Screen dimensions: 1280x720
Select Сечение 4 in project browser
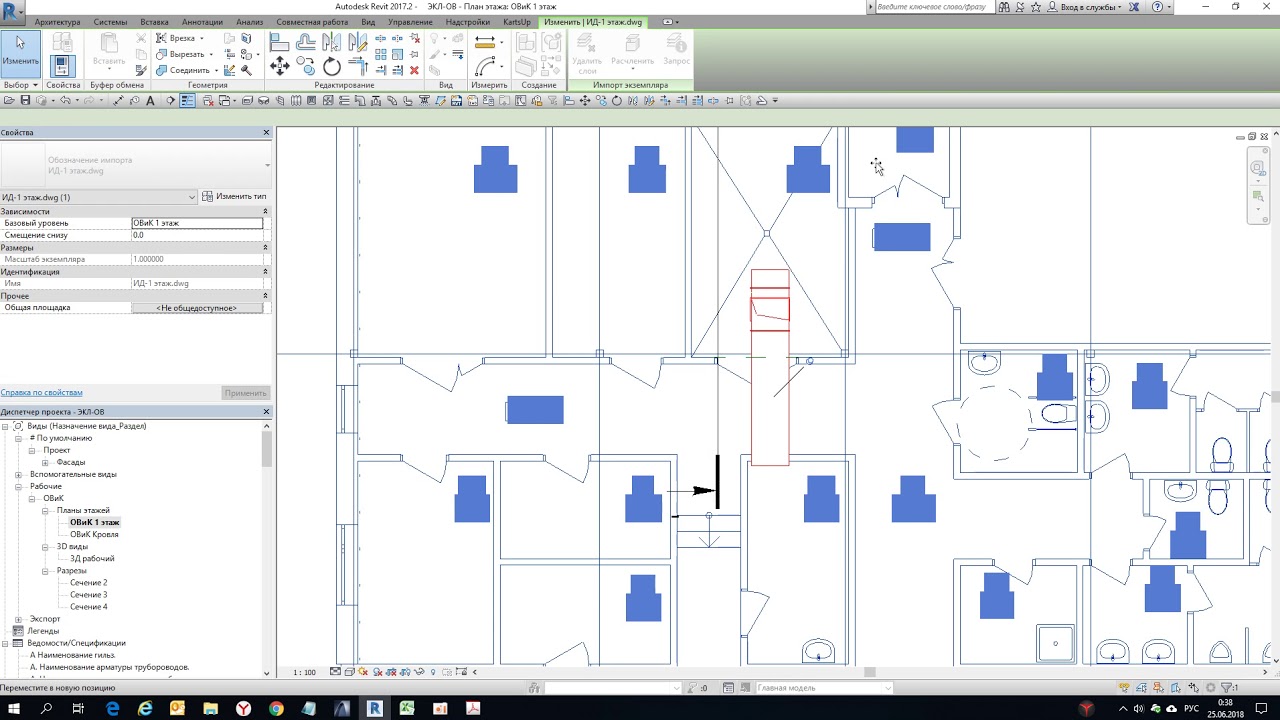[x=88, y=606]
